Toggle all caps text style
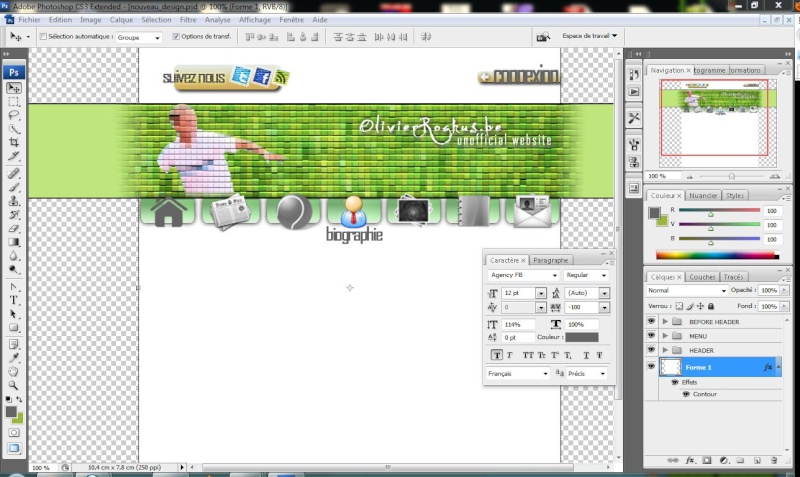 click(528, 355)
